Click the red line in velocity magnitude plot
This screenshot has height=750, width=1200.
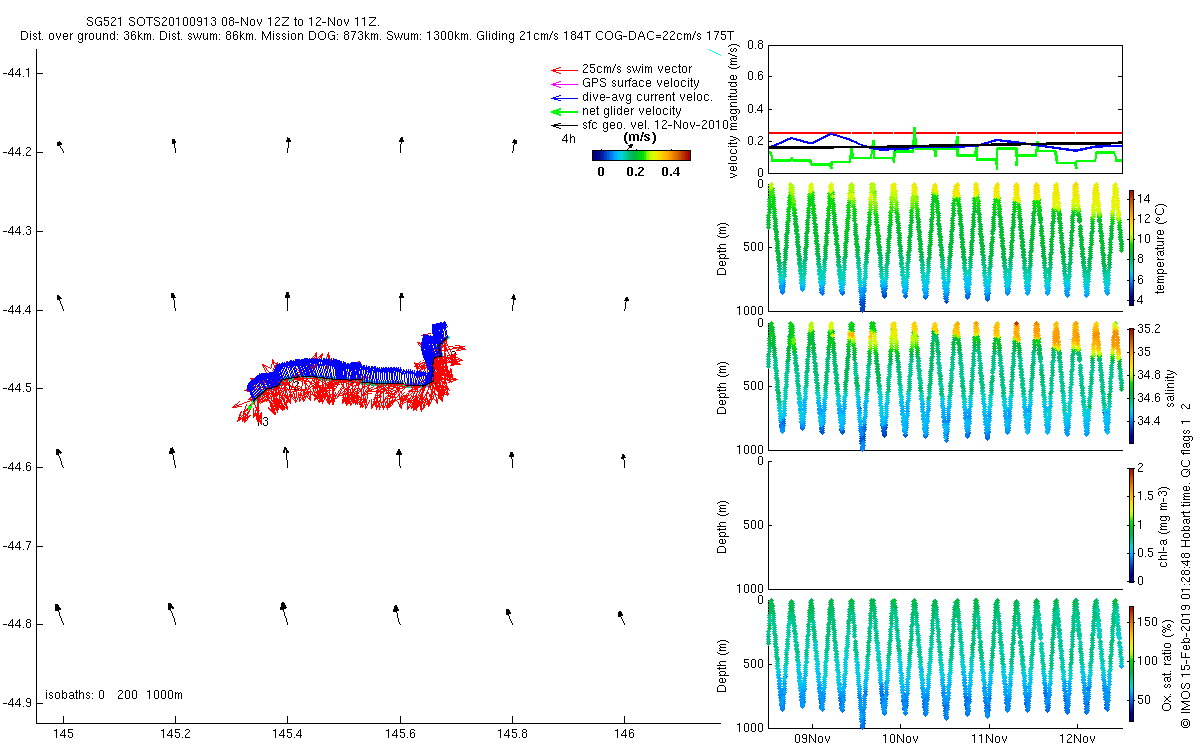(944, 133)
